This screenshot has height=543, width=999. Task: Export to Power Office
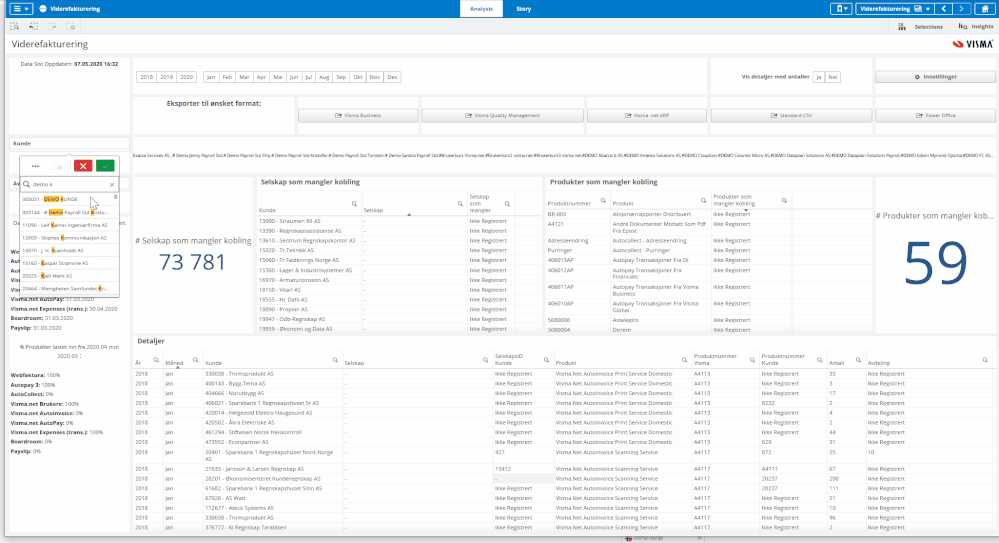point(935,116)
